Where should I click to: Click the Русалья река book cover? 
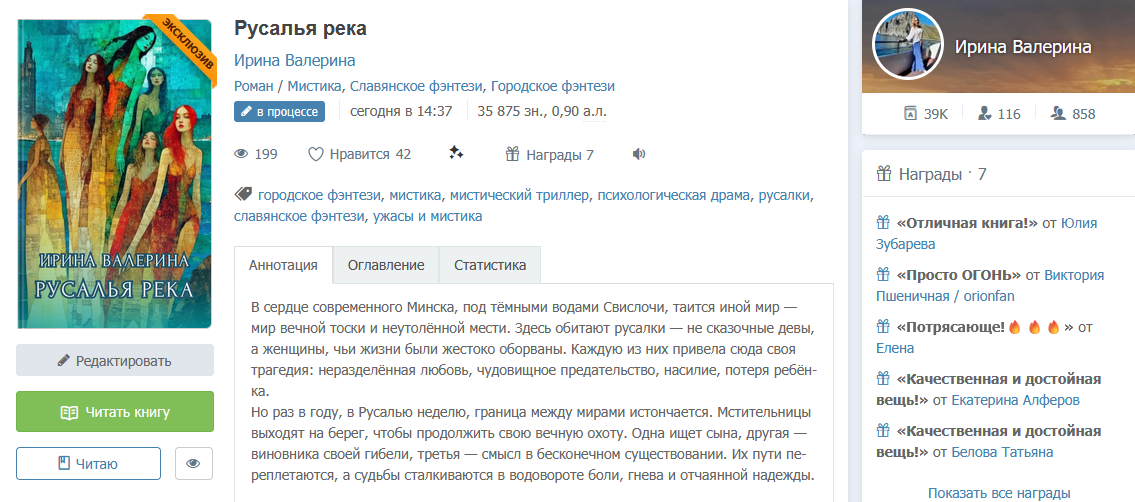115,174
